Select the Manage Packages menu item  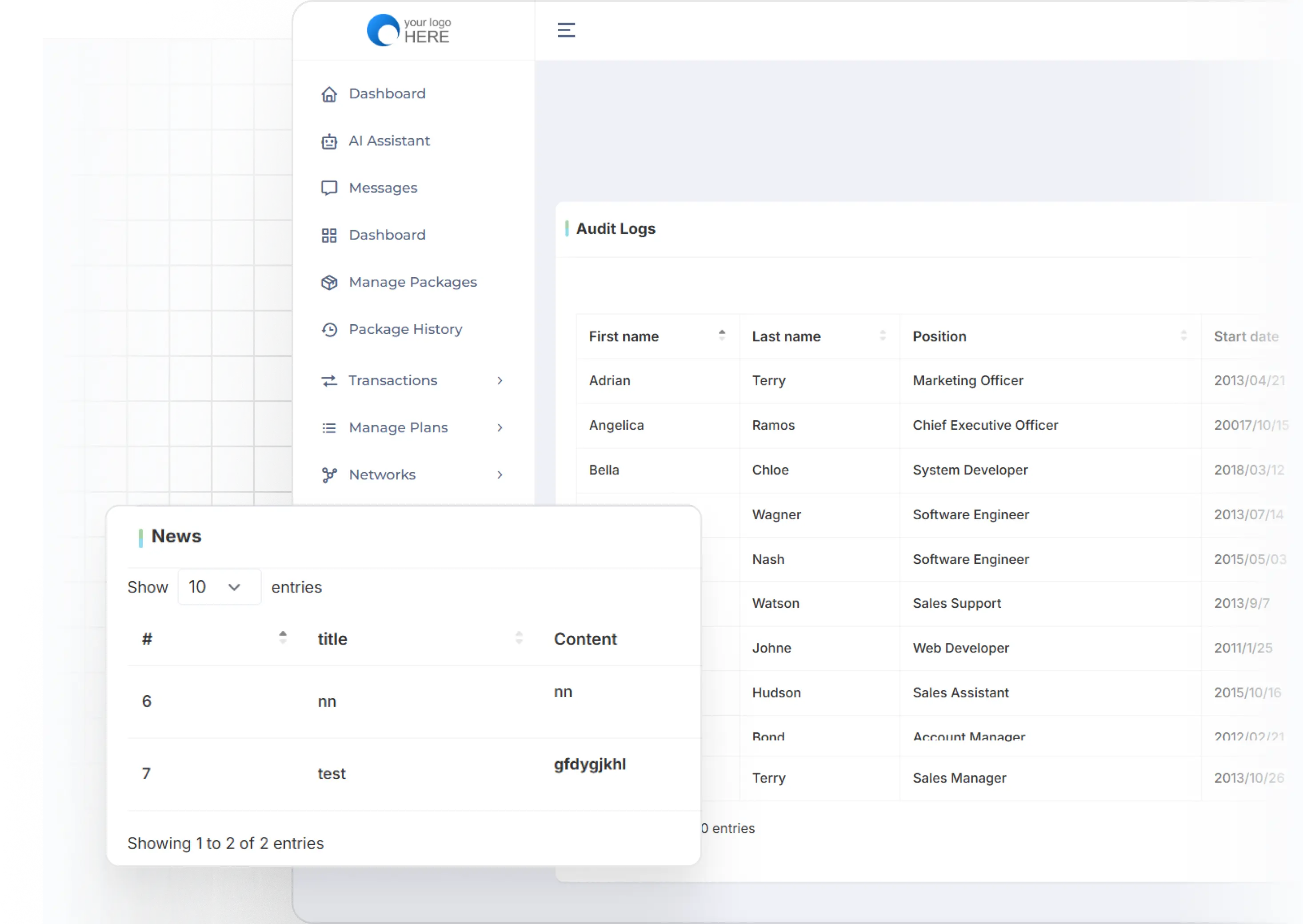[399, 283]
